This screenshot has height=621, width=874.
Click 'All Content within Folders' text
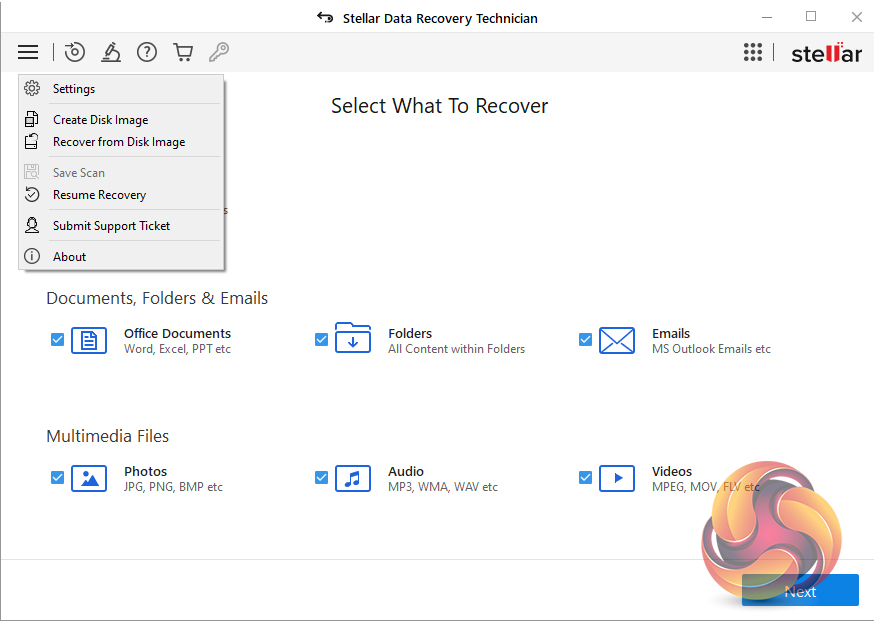457,349
